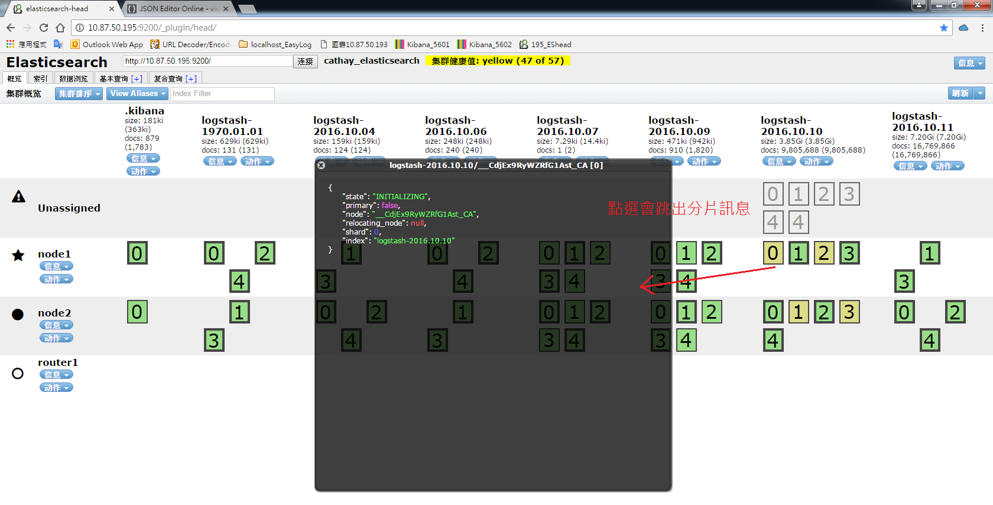Select logstash-2016.10.11 shard 4 on node2
This screenshot has height=505, width=993.
pos(929,340)
